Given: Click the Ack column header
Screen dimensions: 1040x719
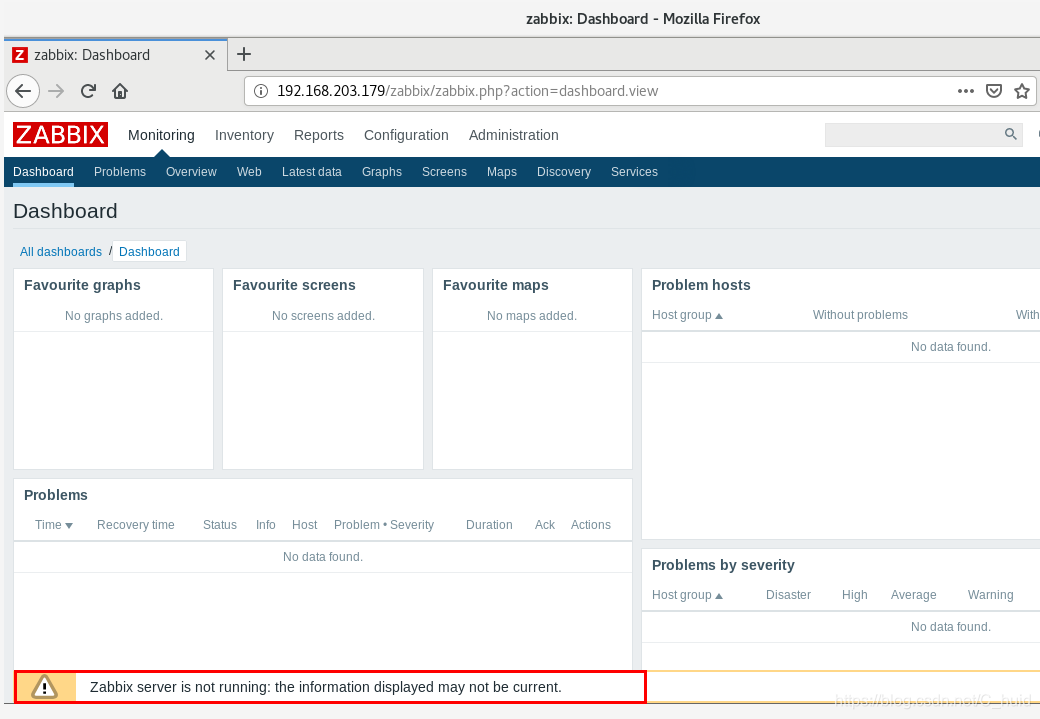Looking at the screenshot, I should click(545, 525).
